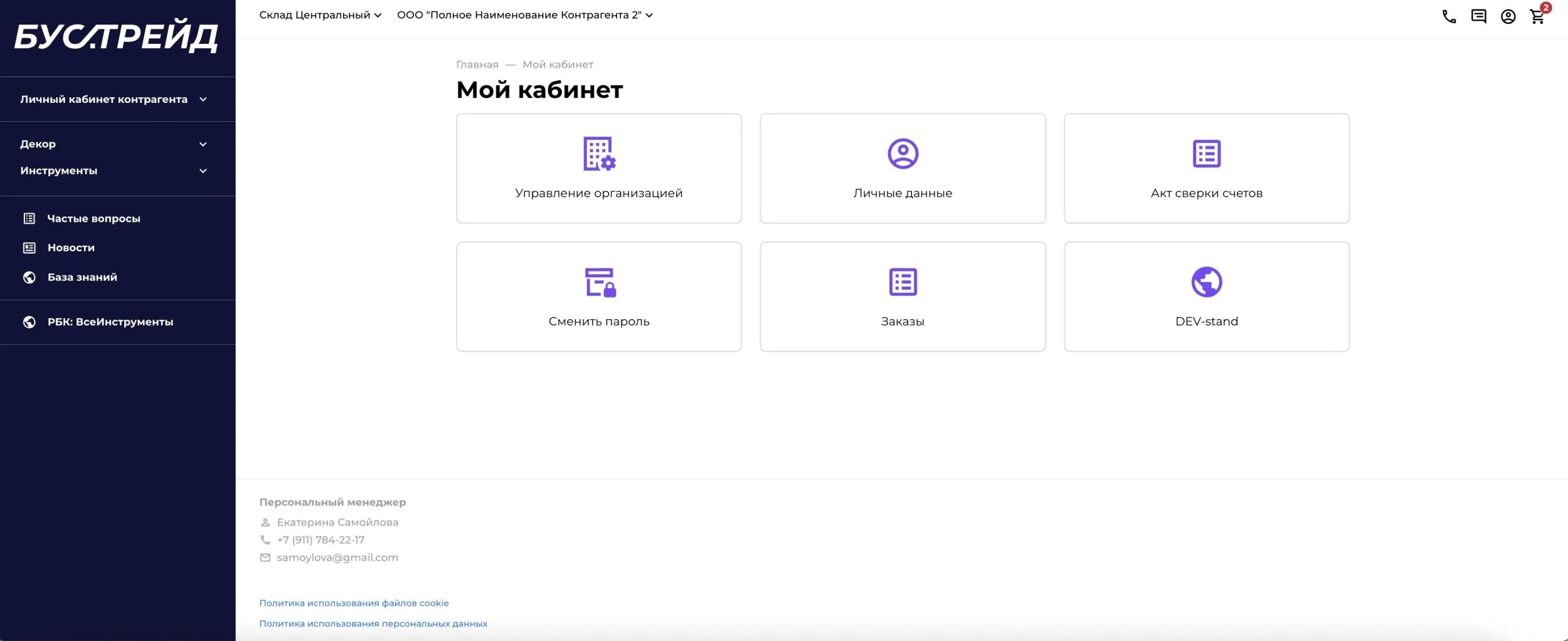Image resolution: width=1568 pixels, height=641 pixels.
Task: Click the Главная breadcrumb link
Action: (x=477, y=65)
